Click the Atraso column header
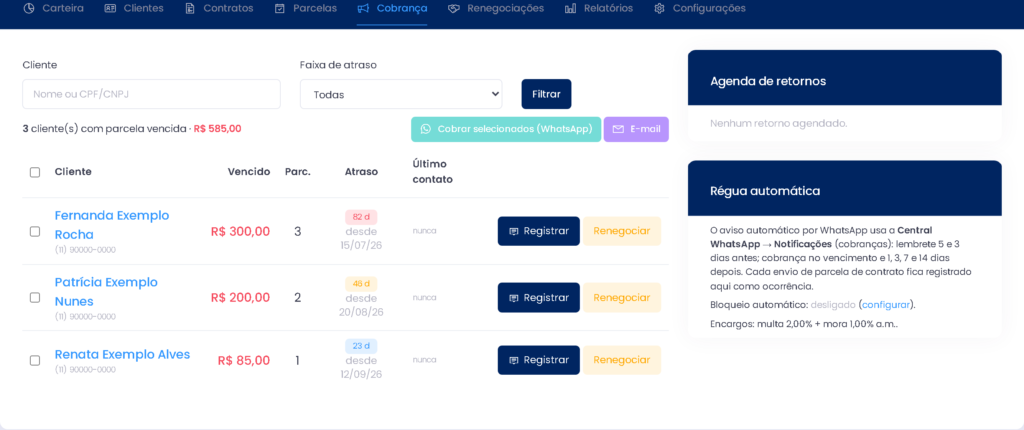Viewport: 1024px width, 430px height. point(361,172)
